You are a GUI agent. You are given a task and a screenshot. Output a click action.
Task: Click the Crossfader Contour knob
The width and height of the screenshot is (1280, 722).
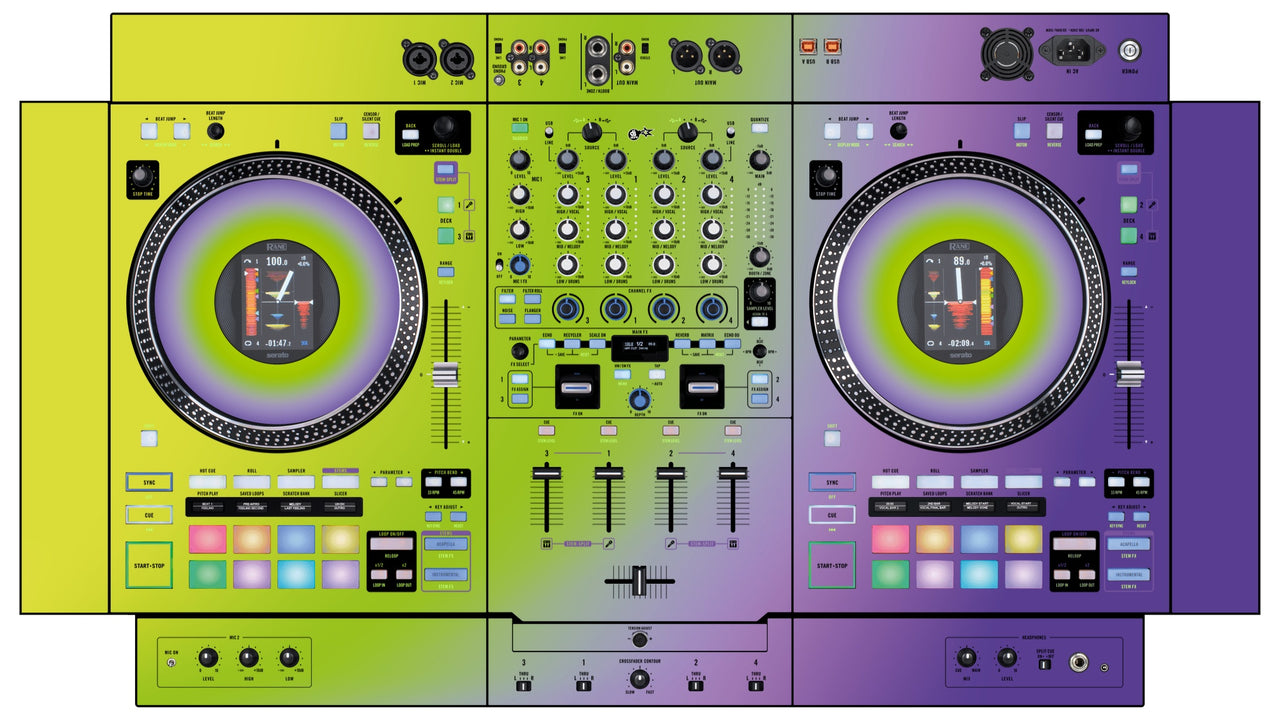coord(638,679)
